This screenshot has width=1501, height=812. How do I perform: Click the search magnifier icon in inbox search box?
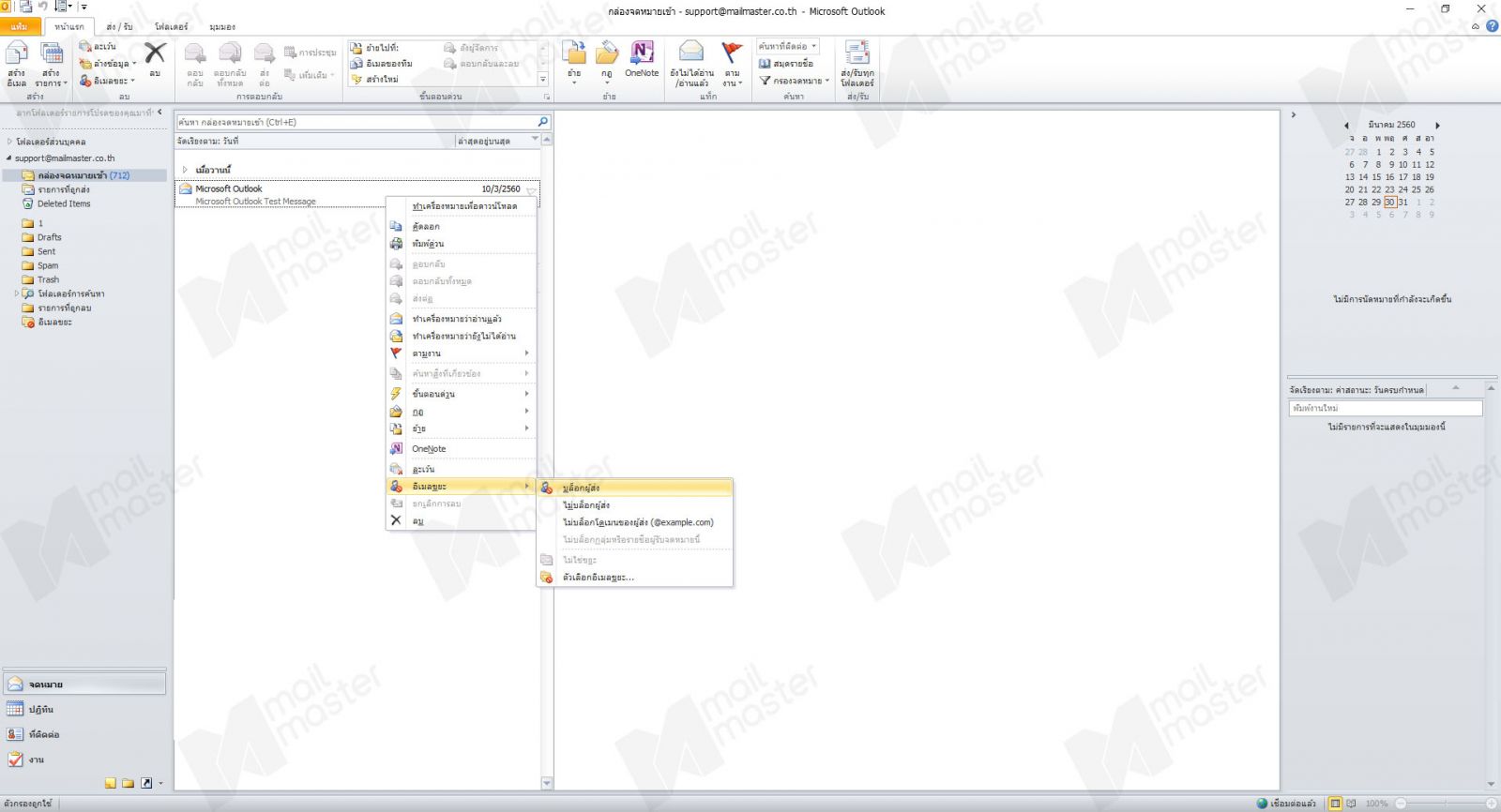tap(542, 122)
